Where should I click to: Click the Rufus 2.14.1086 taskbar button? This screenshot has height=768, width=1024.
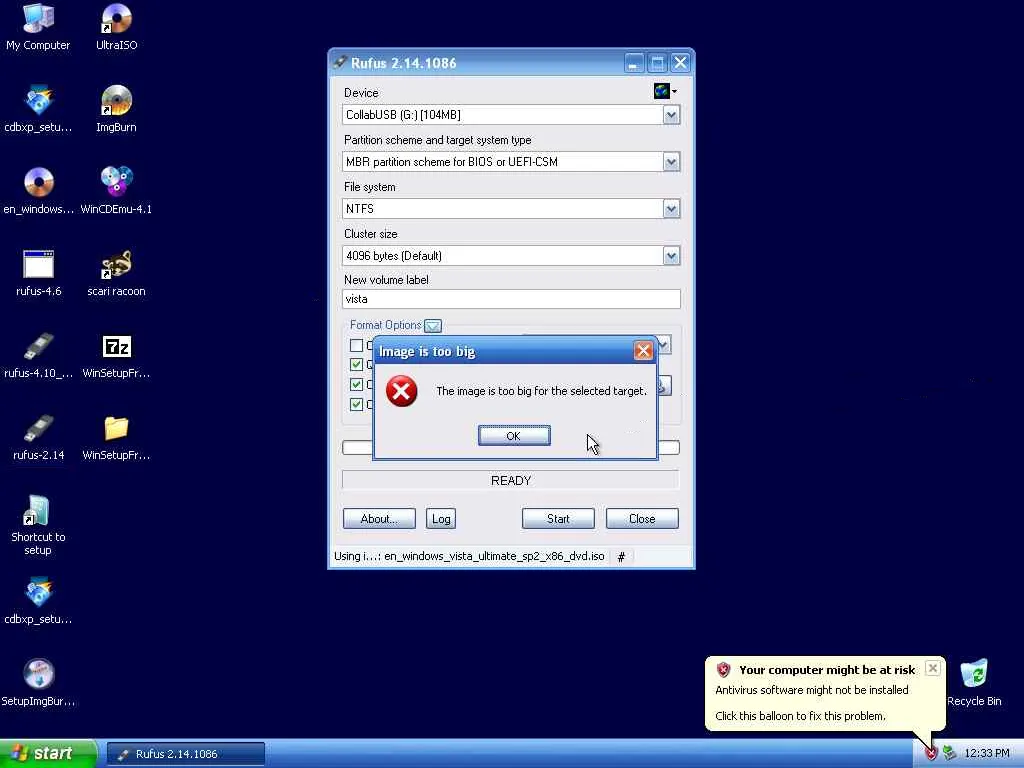point(185,754)
